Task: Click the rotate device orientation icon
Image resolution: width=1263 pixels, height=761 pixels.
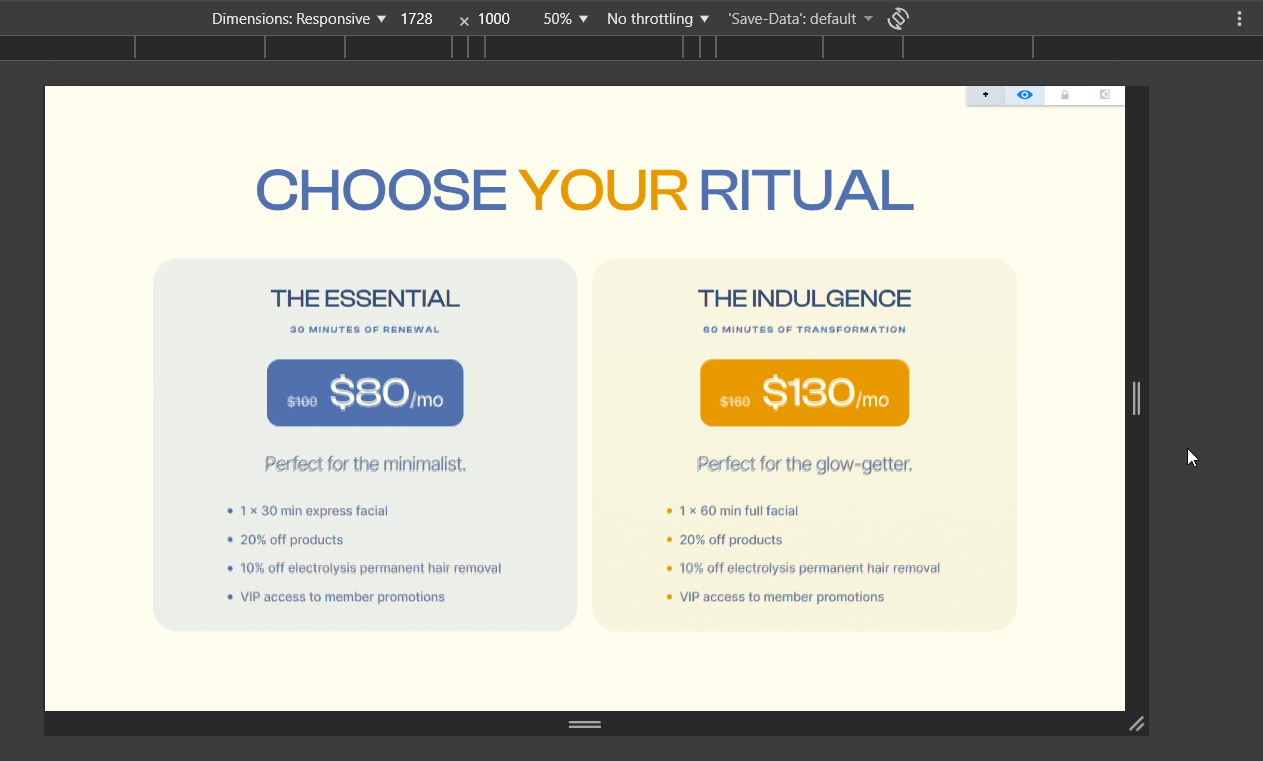Action: pos(898,18)
